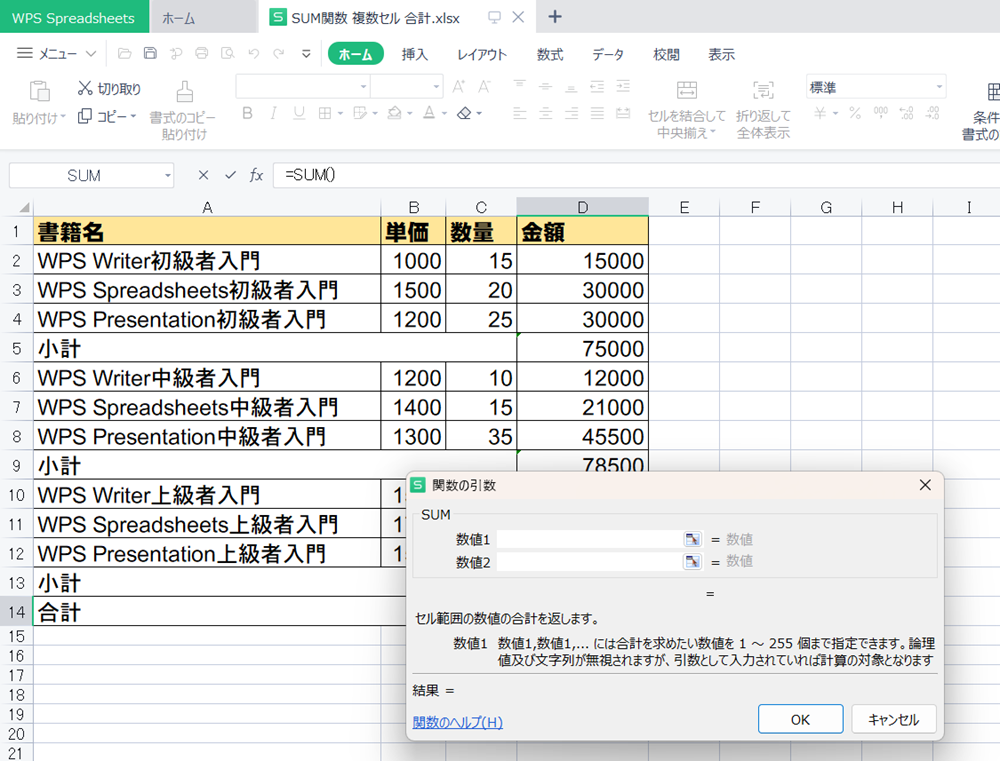
Task: Toggle Bold formatting
Action: pyautogui.click(x=247, y=114)
